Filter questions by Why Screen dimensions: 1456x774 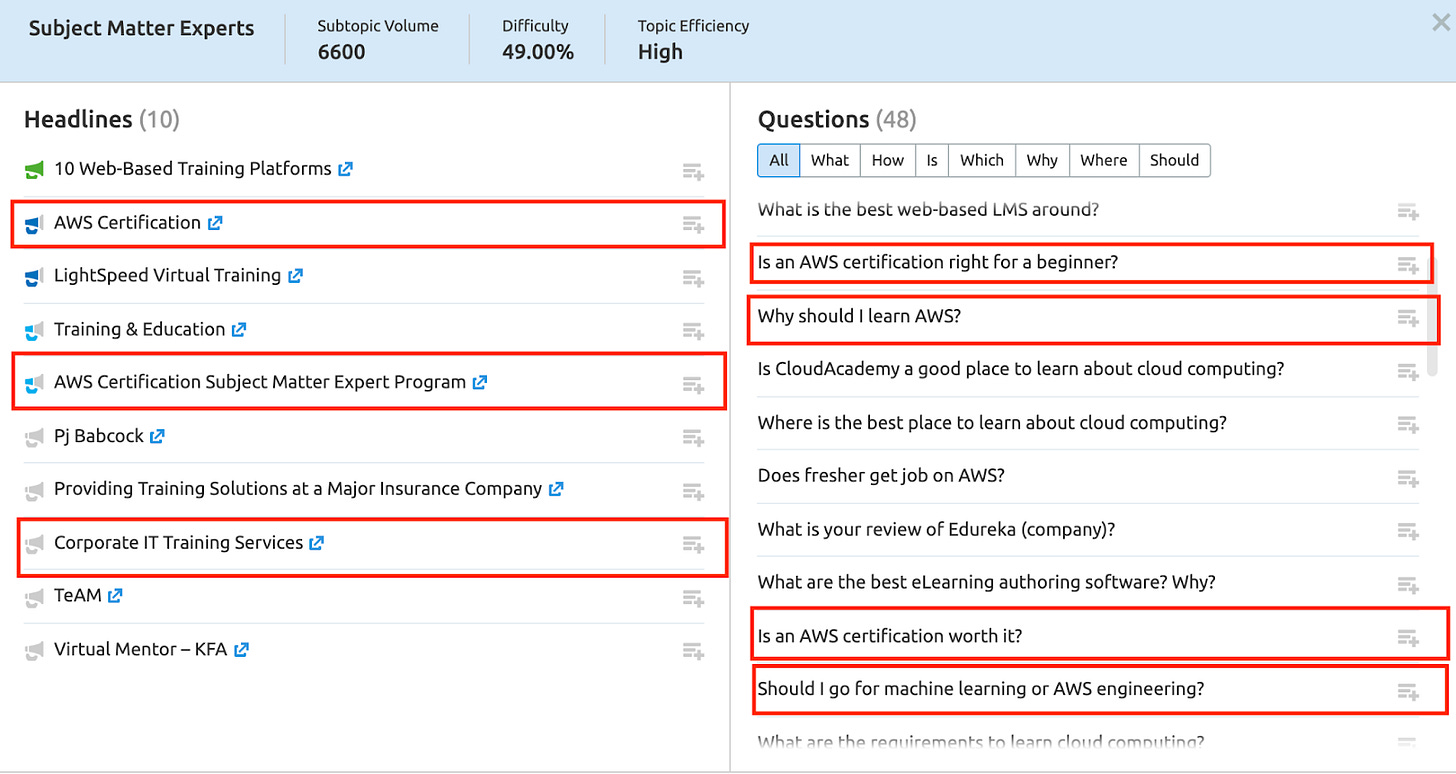coord(1042,160)
